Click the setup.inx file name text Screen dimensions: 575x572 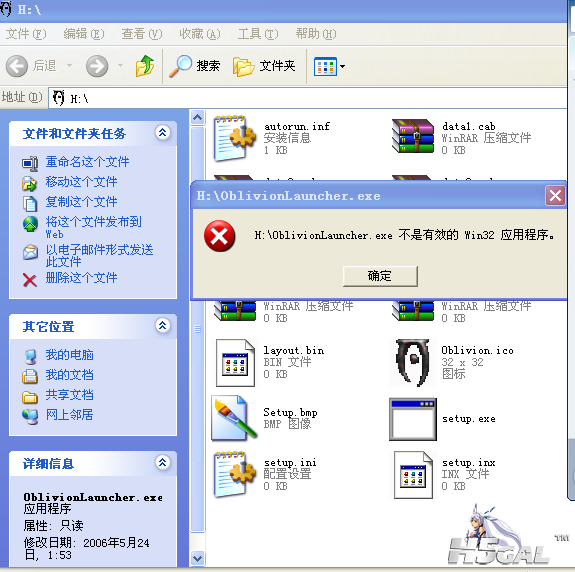(469, 463)
